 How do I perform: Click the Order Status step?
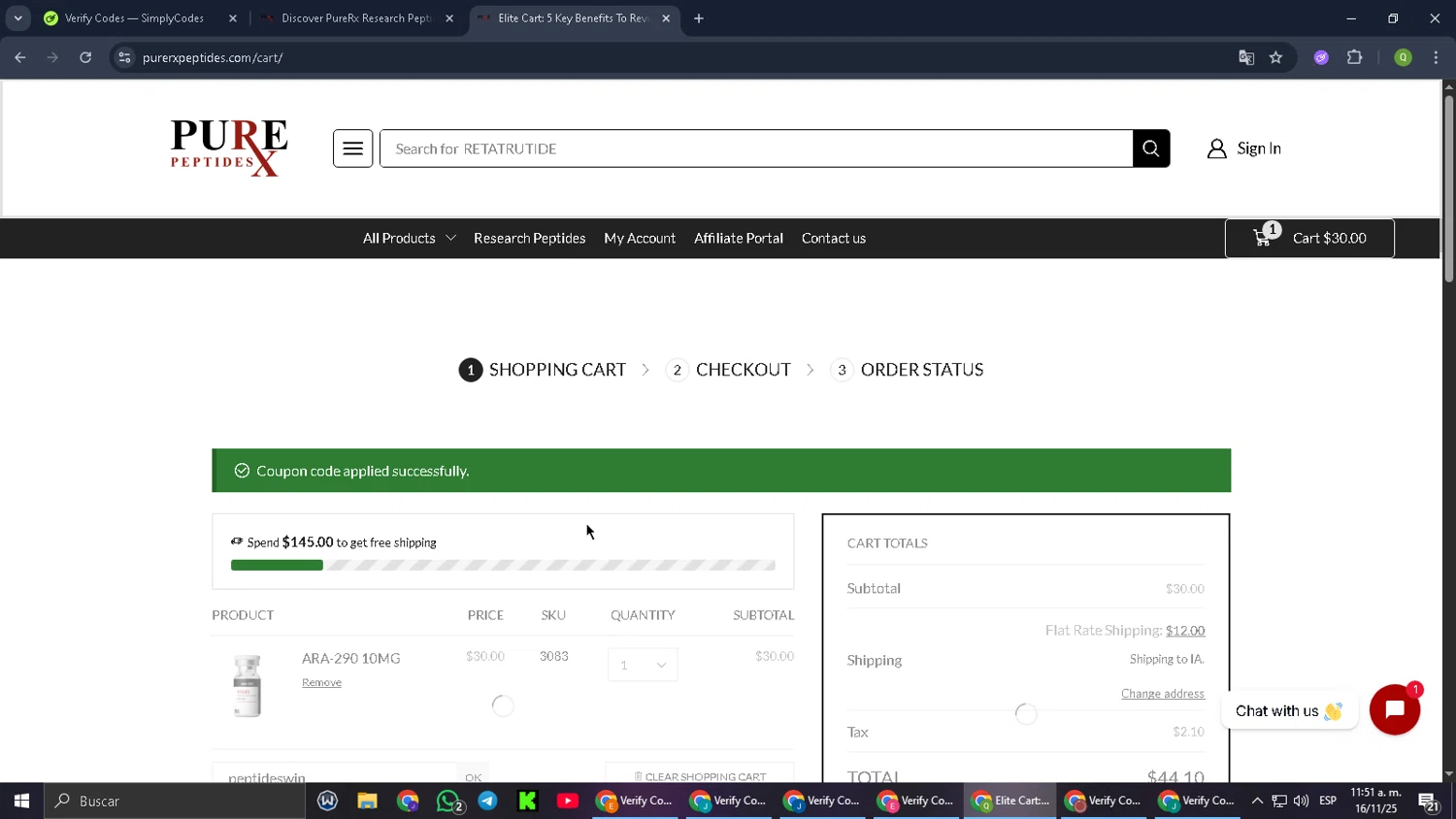[x=908, y=370]
